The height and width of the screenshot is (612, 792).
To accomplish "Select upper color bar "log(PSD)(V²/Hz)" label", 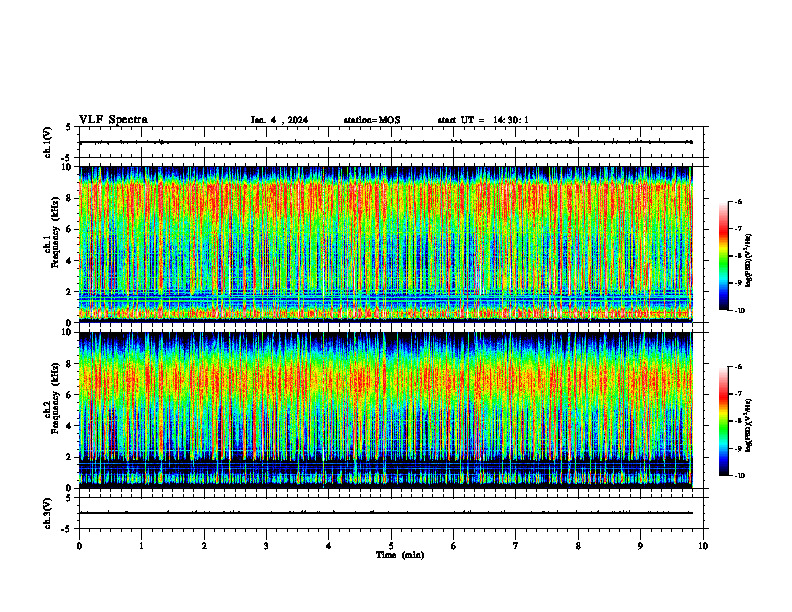I will [749, 261].
